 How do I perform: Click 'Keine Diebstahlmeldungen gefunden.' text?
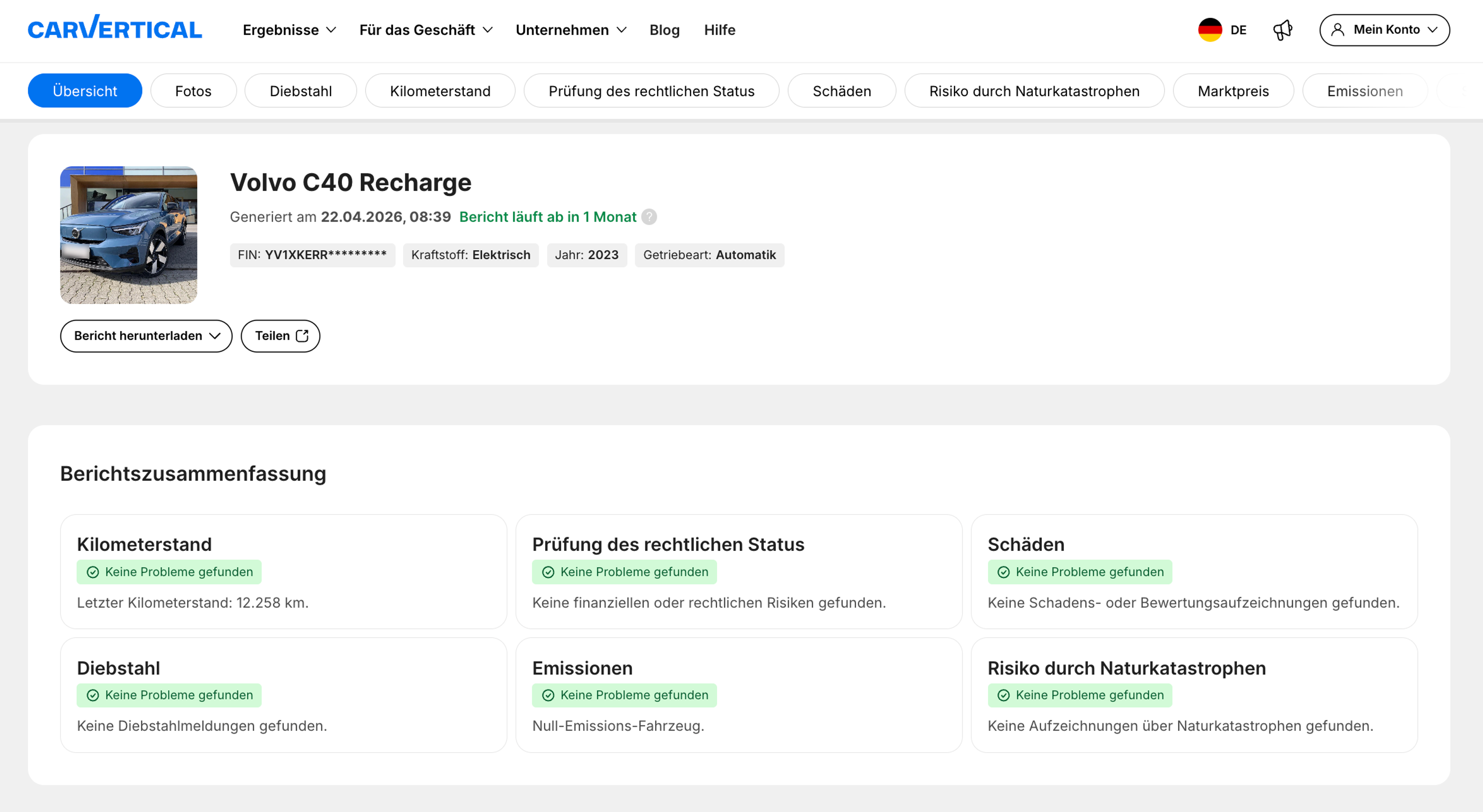[202, 726]
